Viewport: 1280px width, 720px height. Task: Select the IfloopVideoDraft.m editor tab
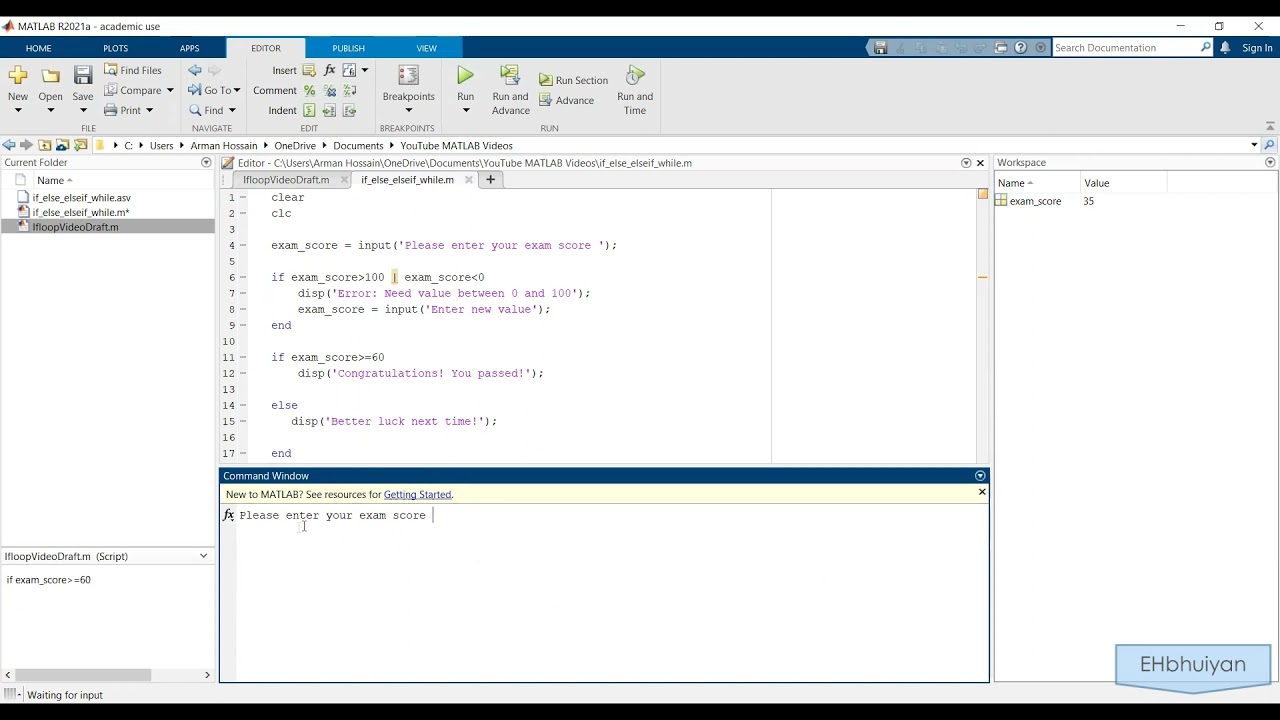286,180
